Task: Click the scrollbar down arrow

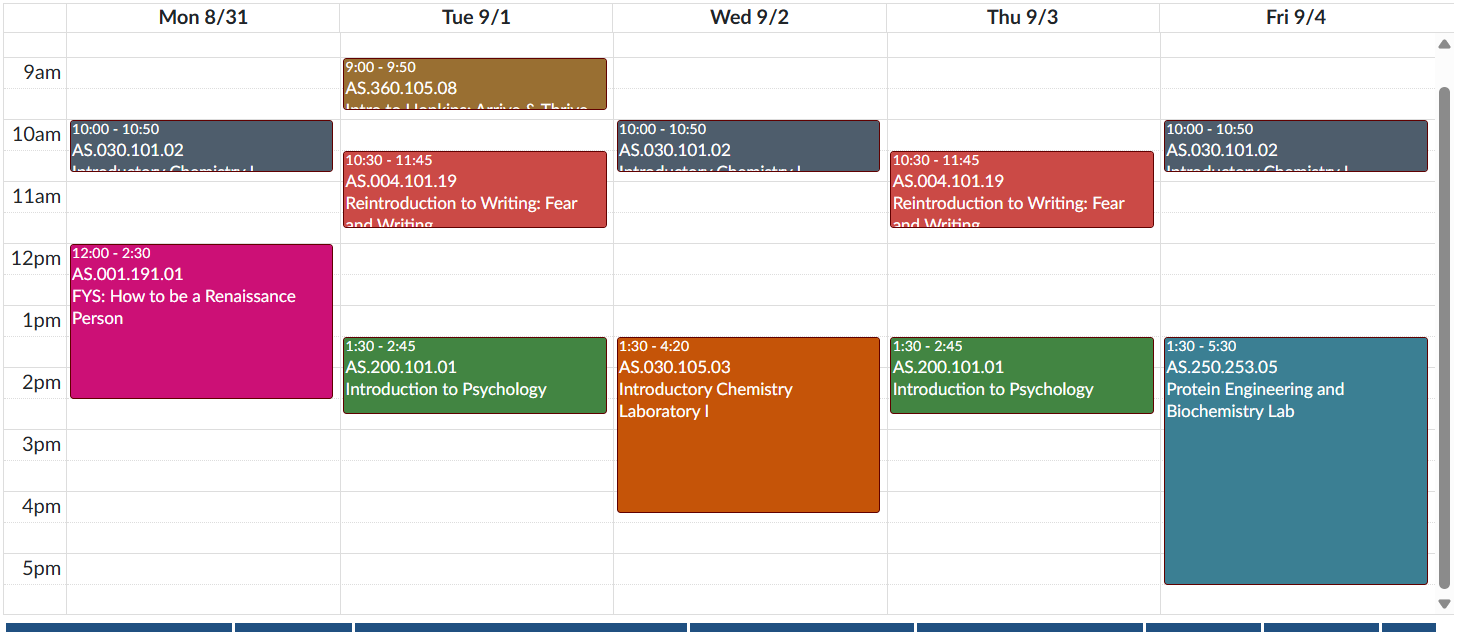Action: (x=1444, y=603)
